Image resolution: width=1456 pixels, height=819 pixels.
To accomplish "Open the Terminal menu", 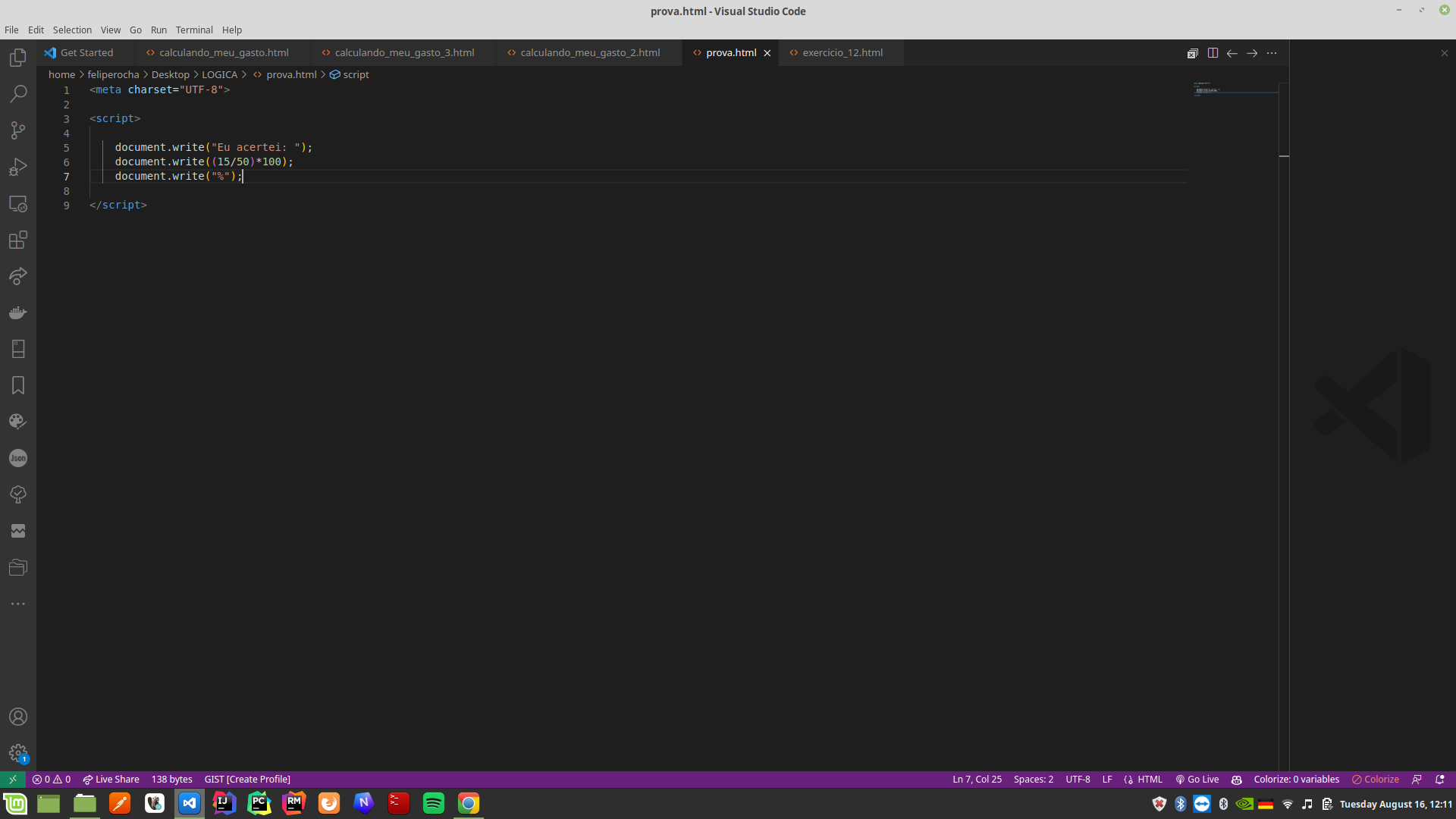I will [x=194, y=30].
